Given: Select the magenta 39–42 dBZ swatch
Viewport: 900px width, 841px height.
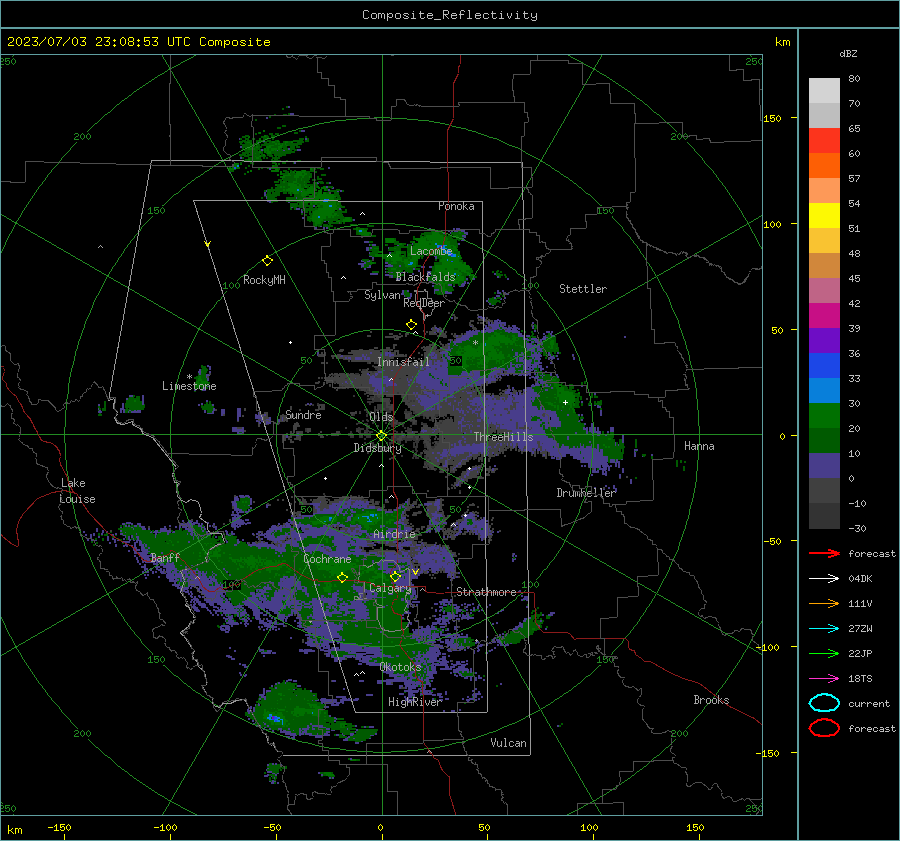Looking at the screenshot, I should click(x=824, y=316).
